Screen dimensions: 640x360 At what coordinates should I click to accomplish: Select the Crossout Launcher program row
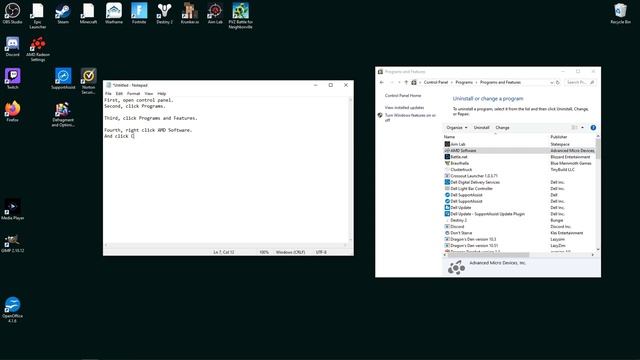519,176
